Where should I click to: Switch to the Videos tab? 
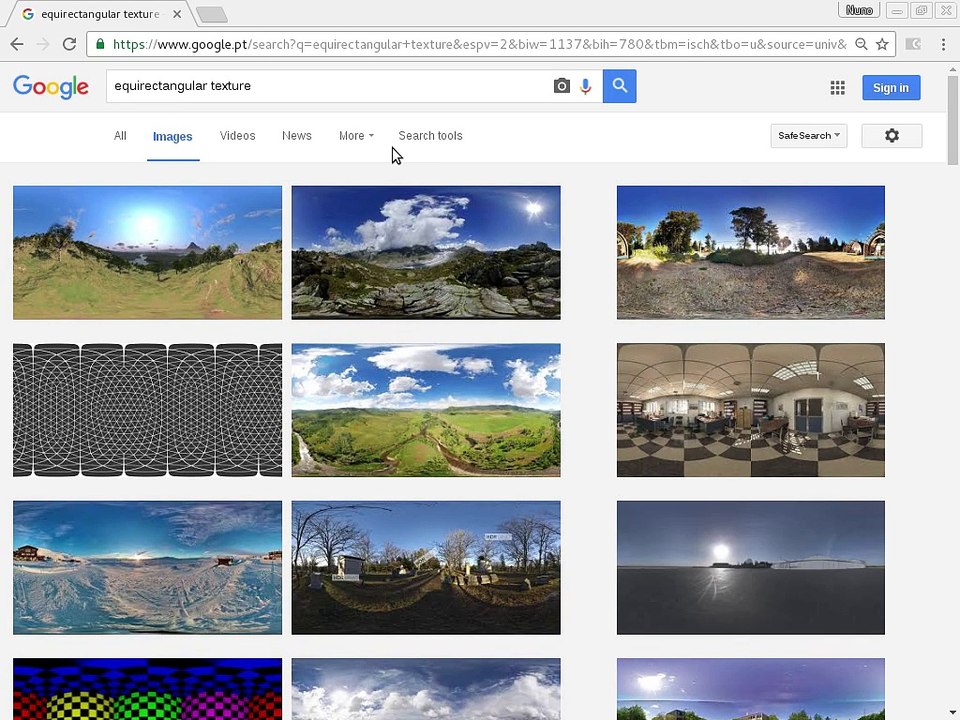238,135
